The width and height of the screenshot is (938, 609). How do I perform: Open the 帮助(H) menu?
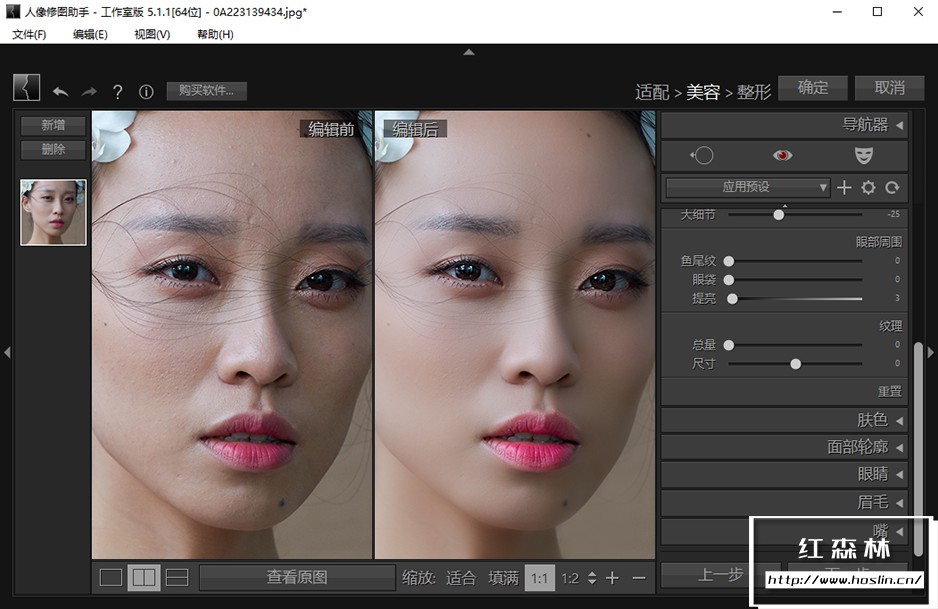tap(215, 34)
